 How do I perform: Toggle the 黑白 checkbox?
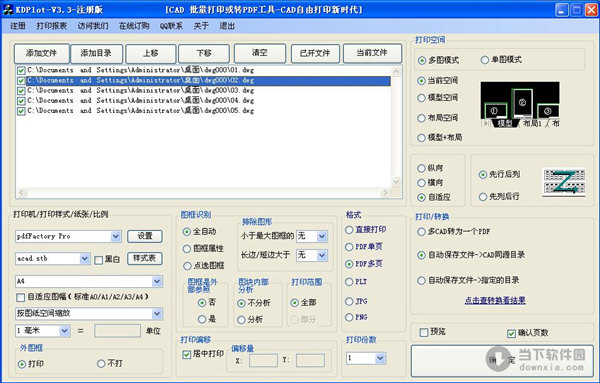click(x=98, y=260)
